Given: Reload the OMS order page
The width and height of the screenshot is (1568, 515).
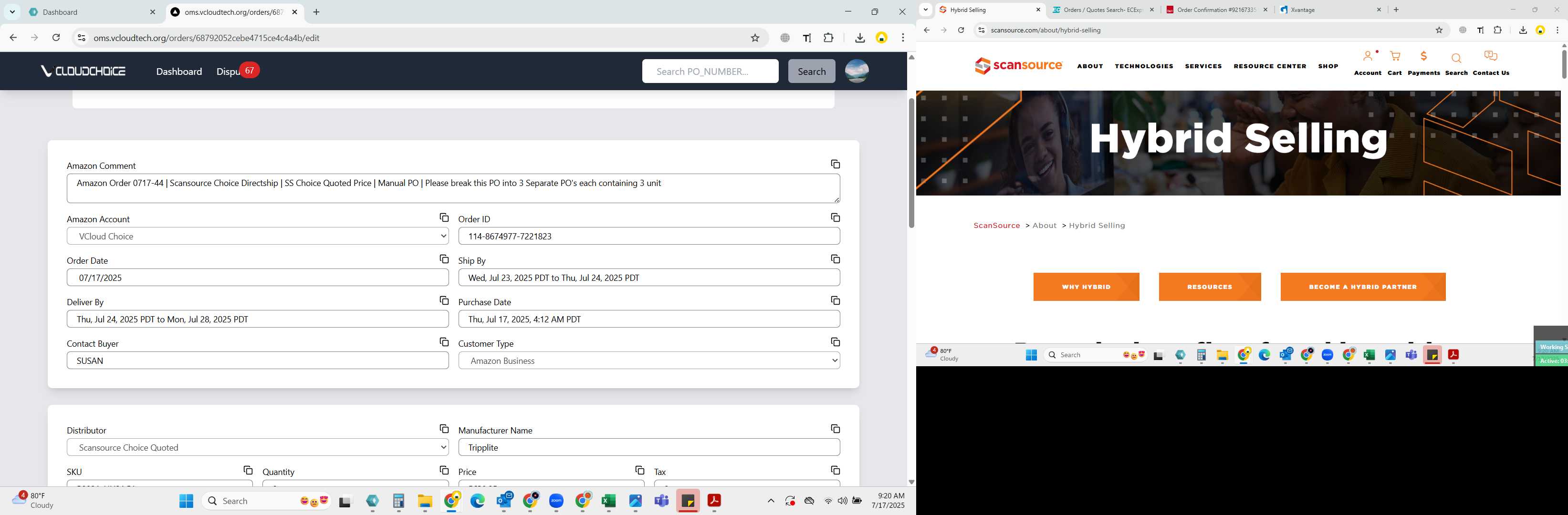Looking at the screenshot, I should coord(56,38).
